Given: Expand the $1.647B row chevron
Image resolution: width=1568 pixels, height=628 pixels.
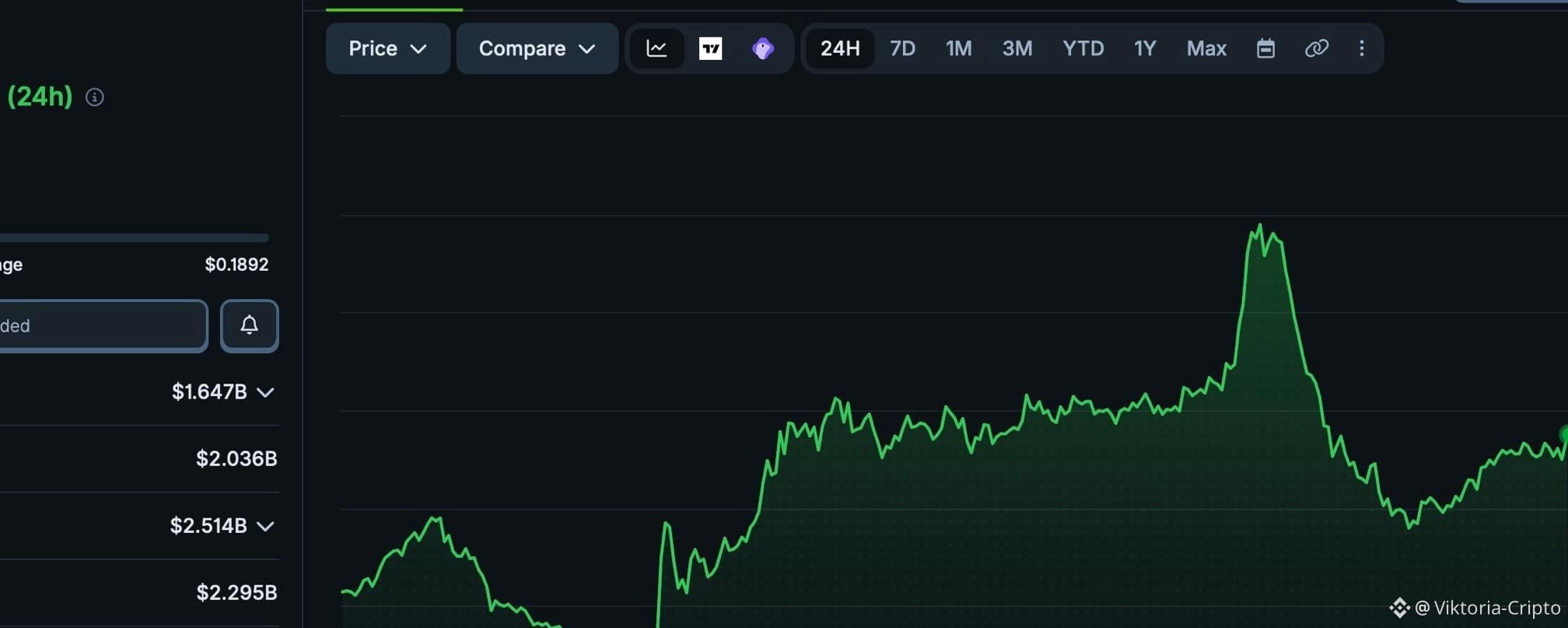Looking at the screenshot, I should (265, 392).
